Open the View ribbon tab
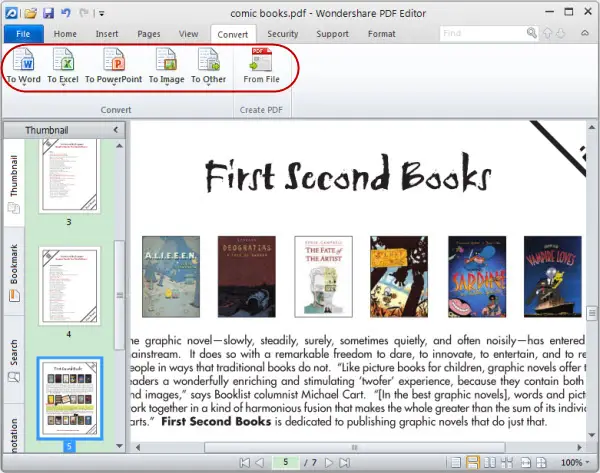 click(189, 34)
